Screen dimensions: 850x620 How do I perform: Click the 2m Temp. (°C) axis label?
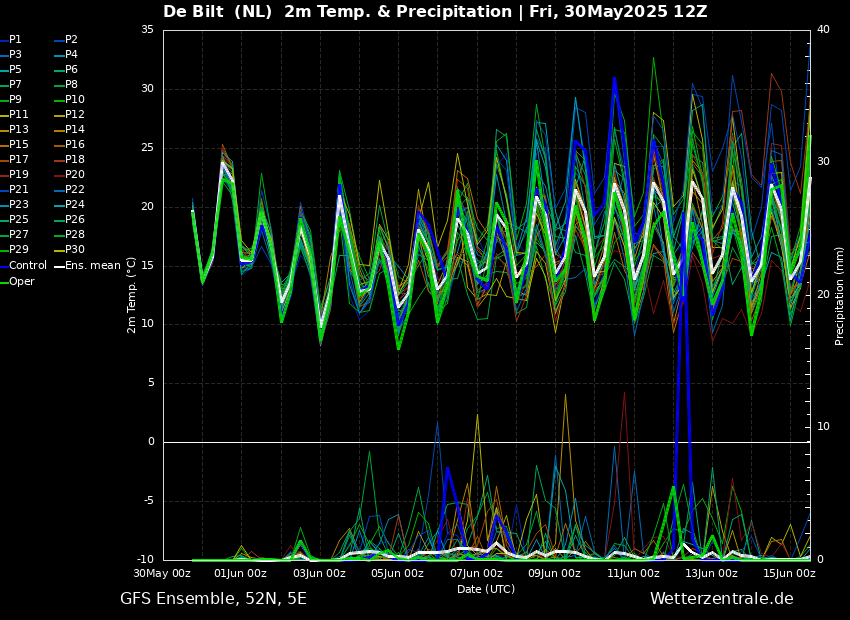point(132,295)
